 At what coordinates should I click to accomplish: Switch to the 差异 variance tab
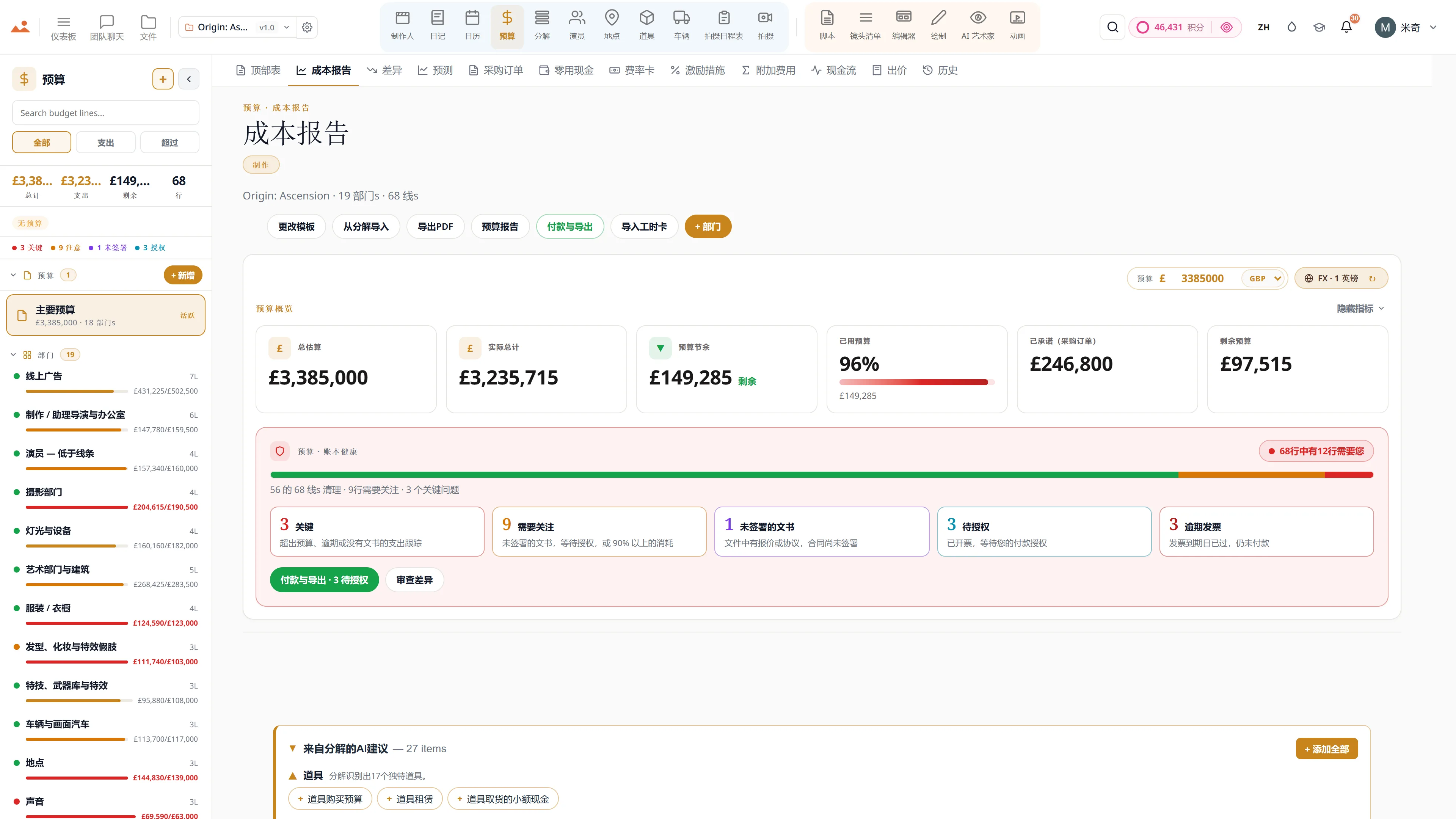coord(384,70)
